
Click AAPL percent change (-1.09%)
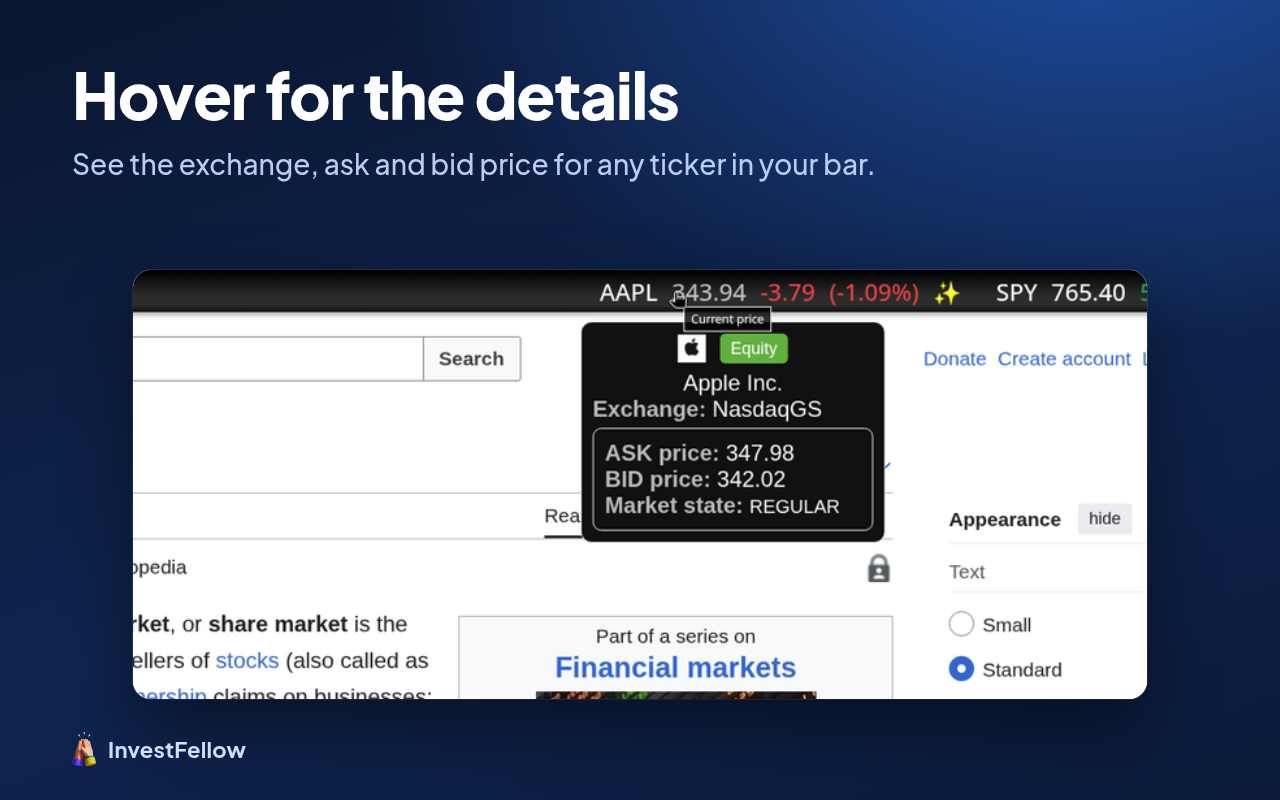pos(874,293)
